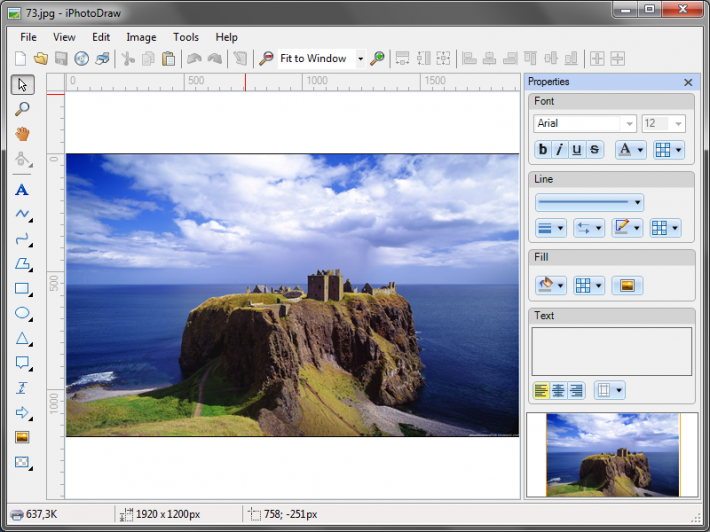Open the line color pencil dropdown

627,228
